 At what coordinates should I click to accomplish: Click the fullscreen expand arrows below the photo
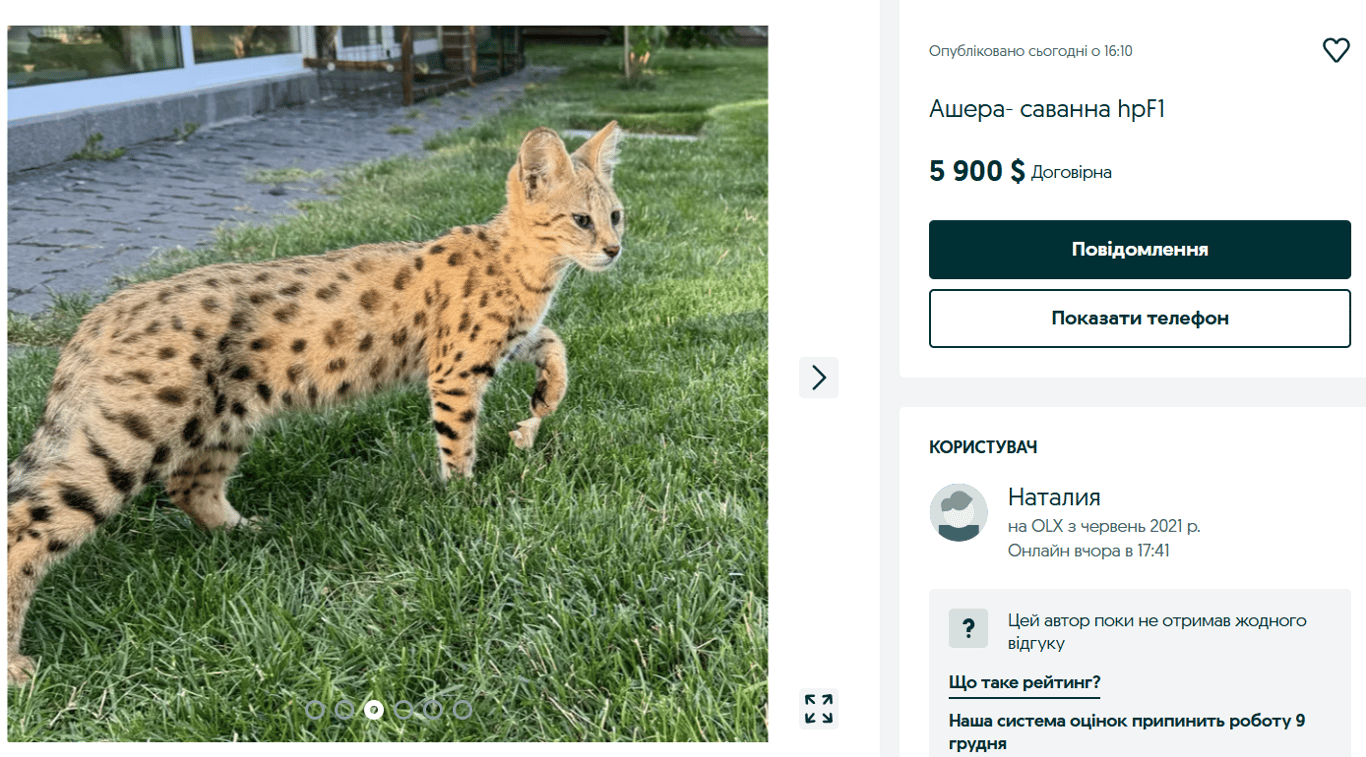(x=818, y=710)
